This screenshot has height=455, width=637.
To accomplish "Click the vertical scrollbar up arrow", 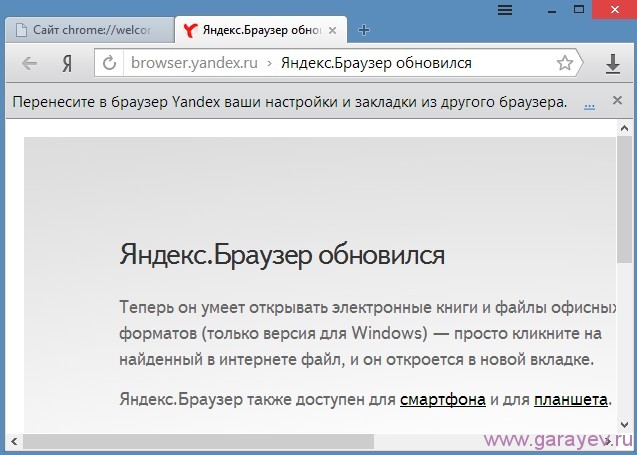I will [x=624, y=128].
